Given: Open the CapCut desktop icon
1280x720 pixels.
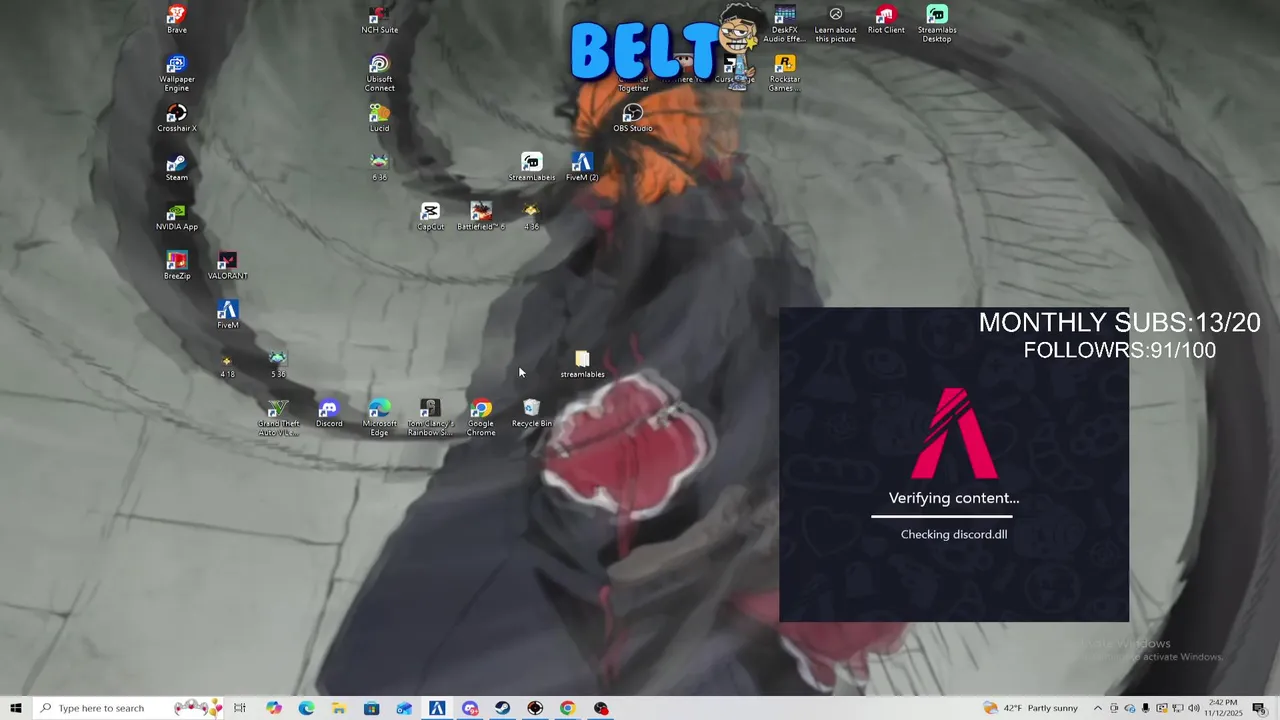Looking at the screenshot, I should tap(430, 216).
